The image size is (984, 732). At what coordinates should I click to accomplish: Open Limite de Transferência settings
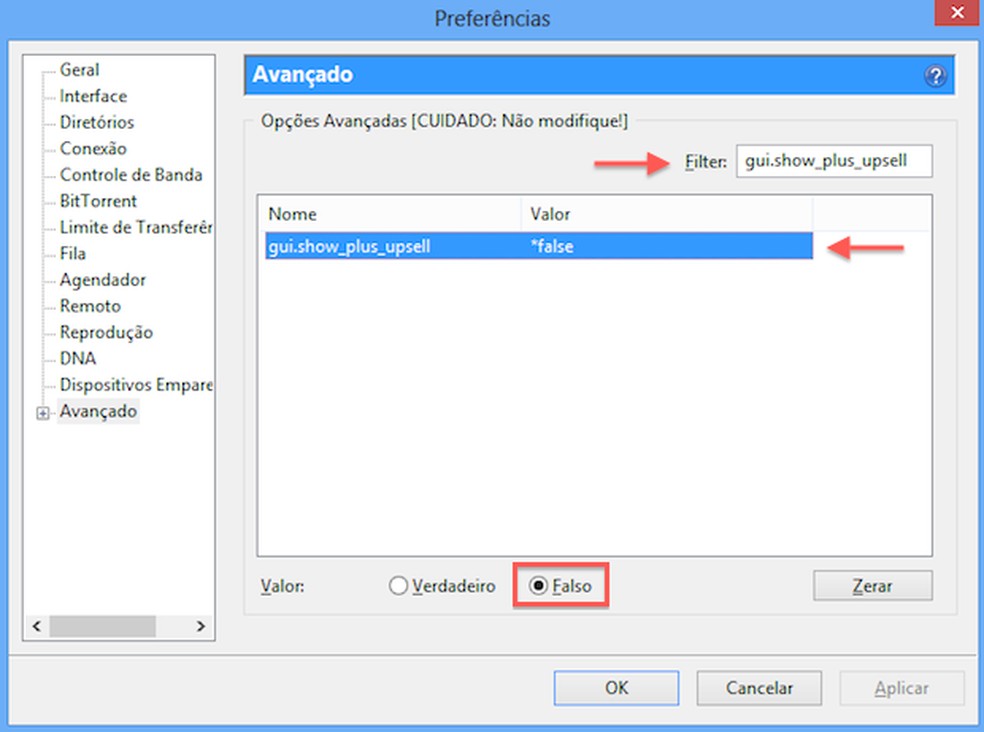coord(136,227)
